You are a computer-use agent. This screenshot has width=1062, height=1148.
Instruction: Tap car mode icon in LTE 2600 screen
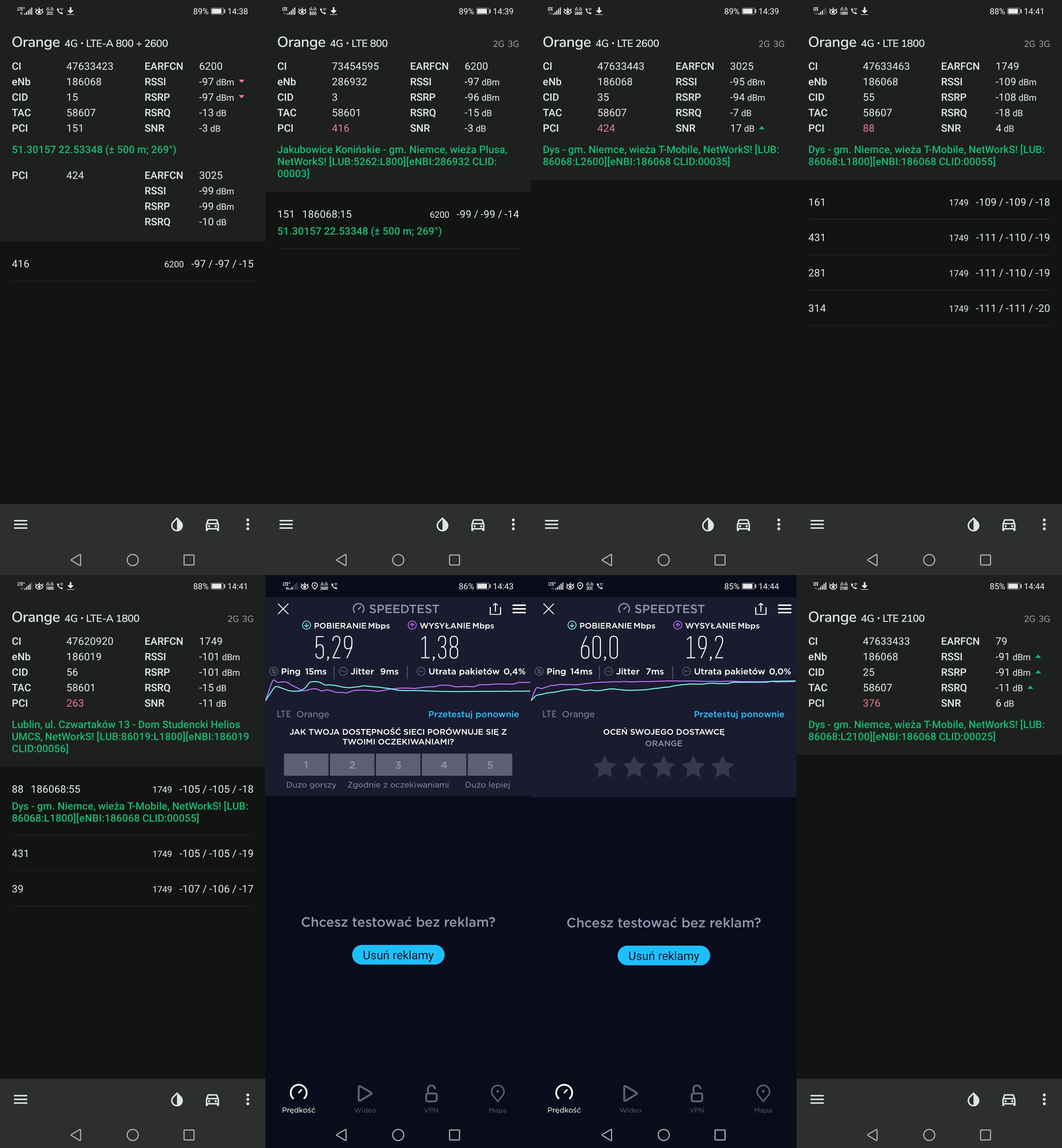[x=744, y=524]
